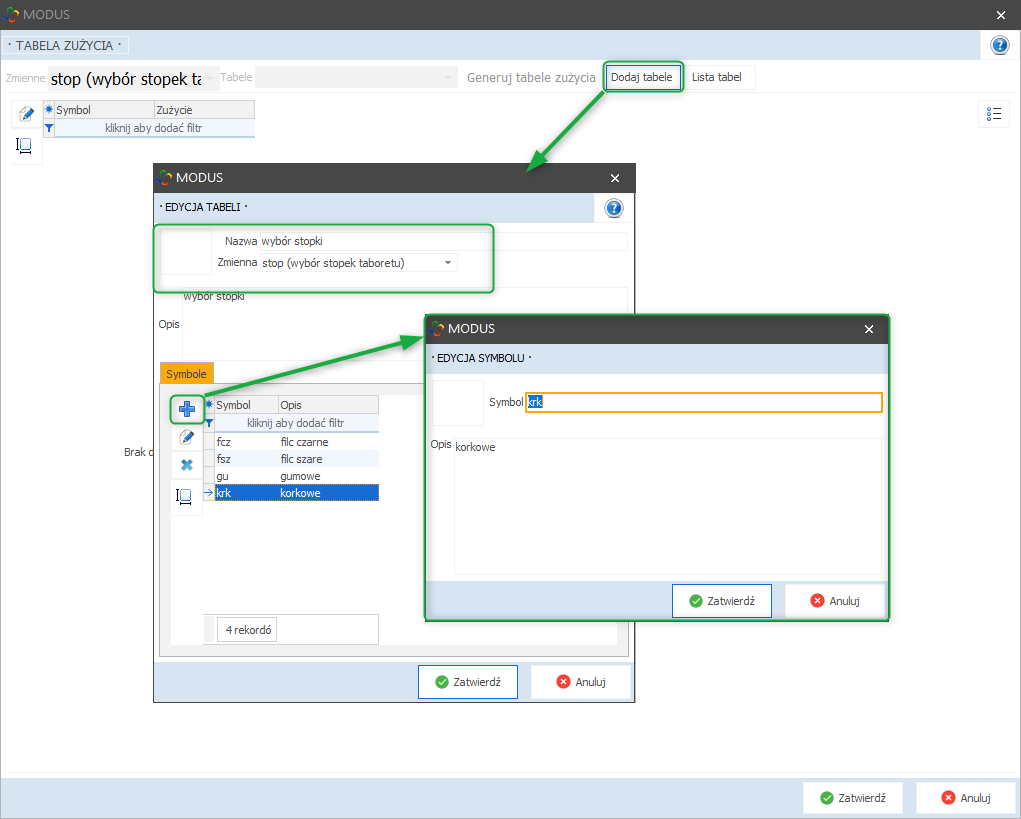Screen dimensions: 1021x819
Task: Click the pencil edit icon in Symbole panel
Action: (186, 437)
